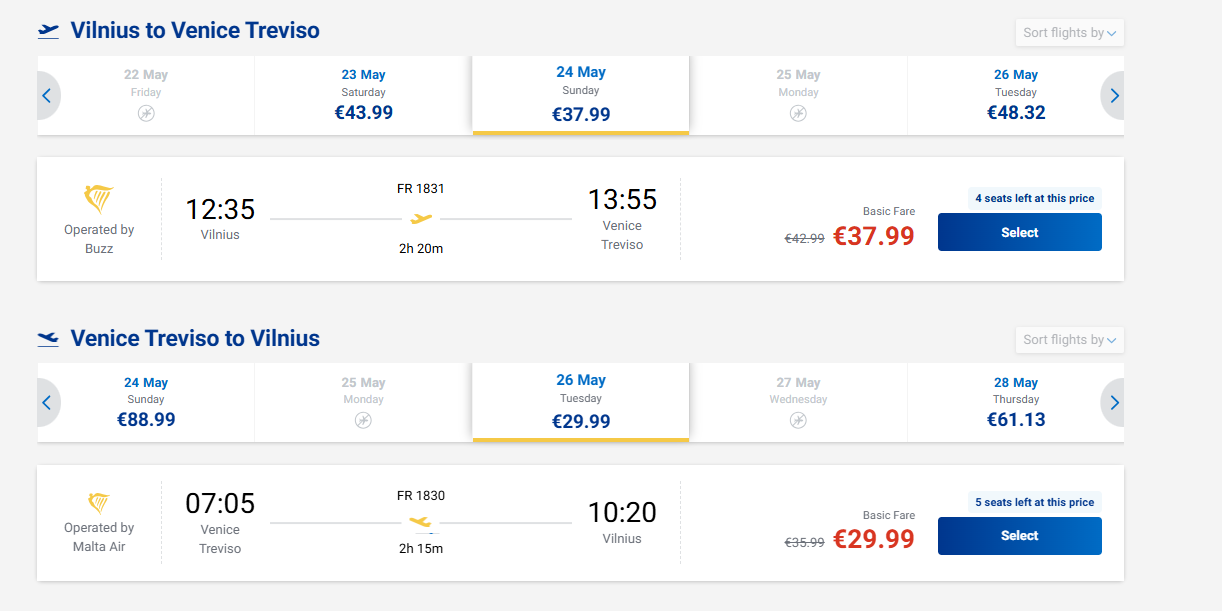Click the no-flight icon under 25 May in outbound row
The image size is (1222, 611).
[x=798, y=114]
